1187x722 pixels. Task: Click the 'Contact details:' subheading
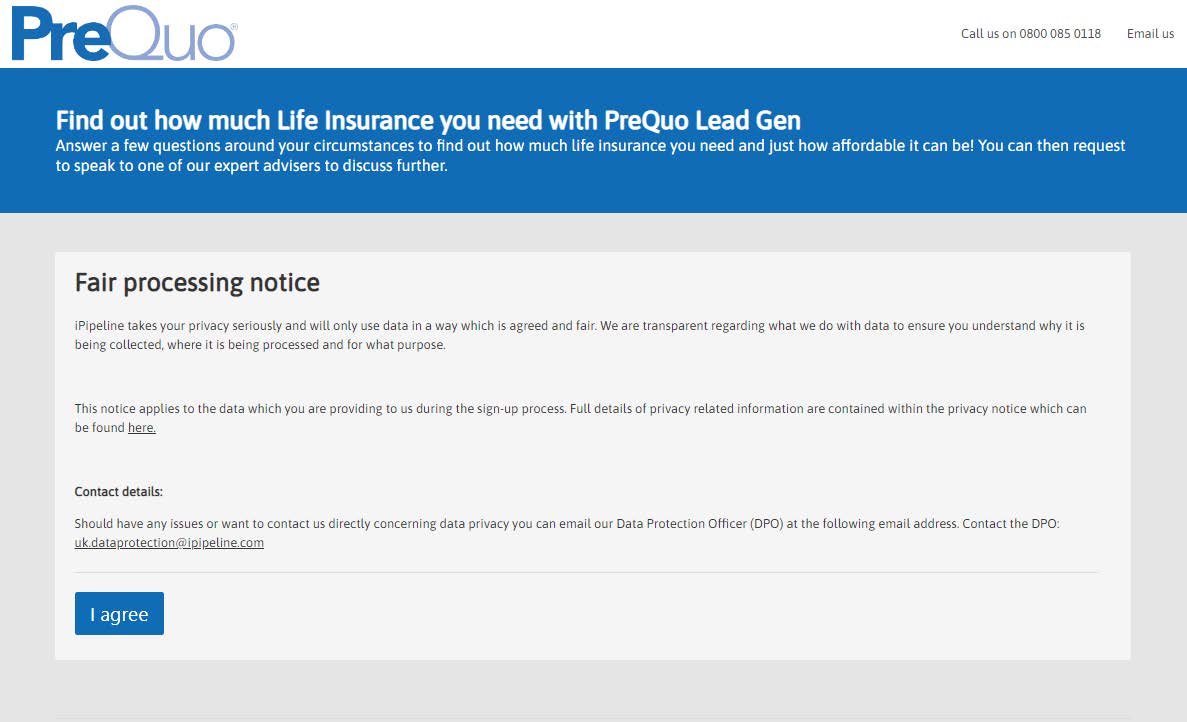point(118,492)
